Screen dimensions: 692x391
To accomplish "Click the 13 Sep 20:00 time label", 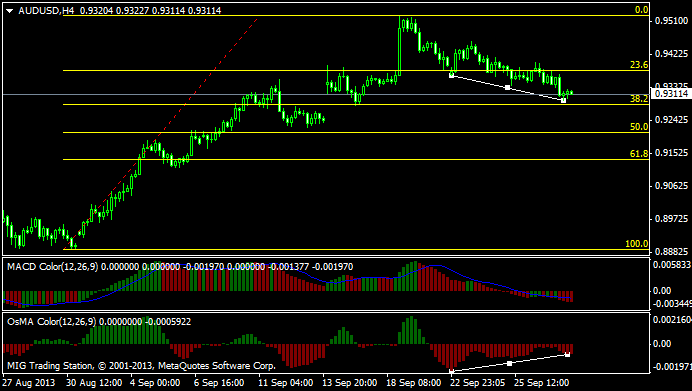I will point(350,383).
